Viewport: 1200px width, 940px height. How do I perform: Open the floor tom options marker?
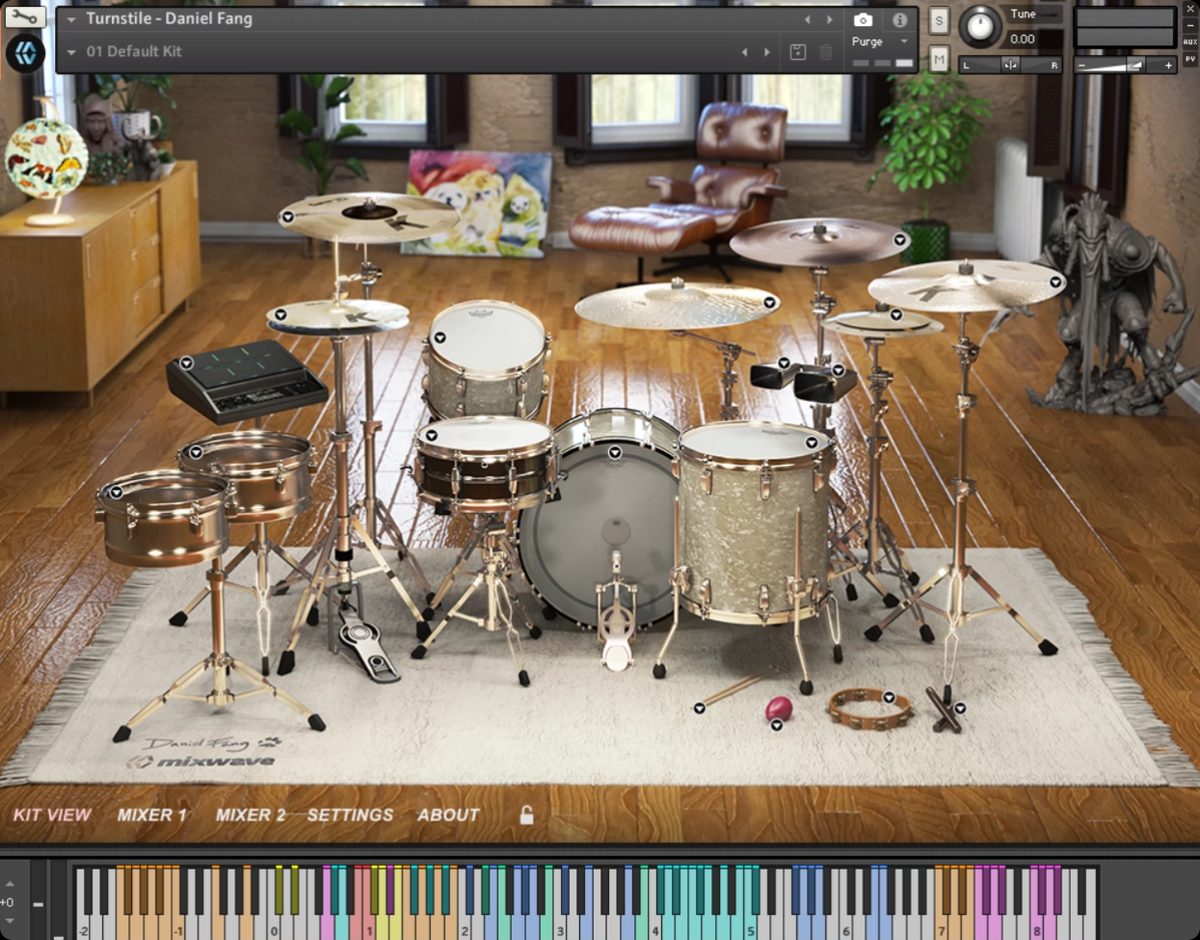tap(812, 441)
